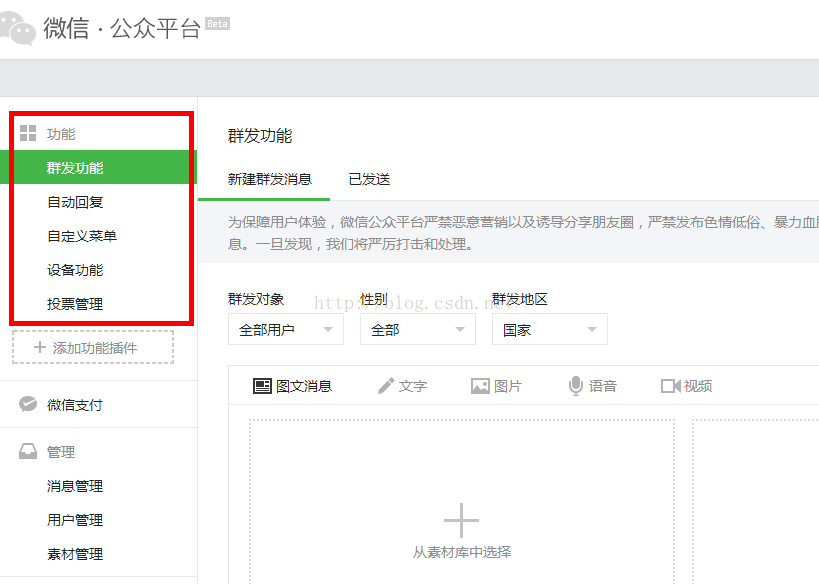Click the WeChat logo icon
Screen dimensions: 819x584
point(17,28)
